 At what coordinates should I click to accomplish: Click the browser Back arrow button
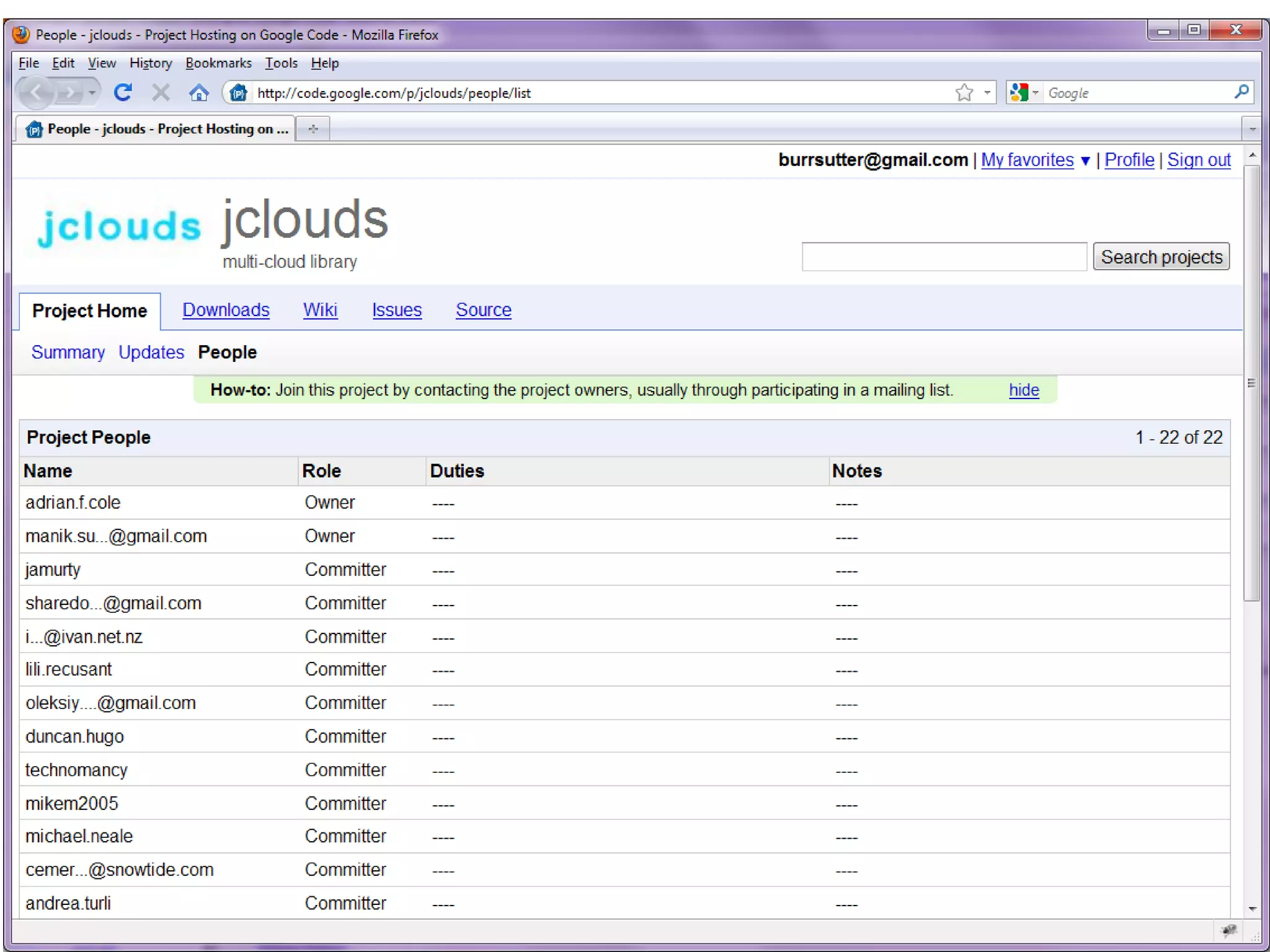click(x=36, y=93)
